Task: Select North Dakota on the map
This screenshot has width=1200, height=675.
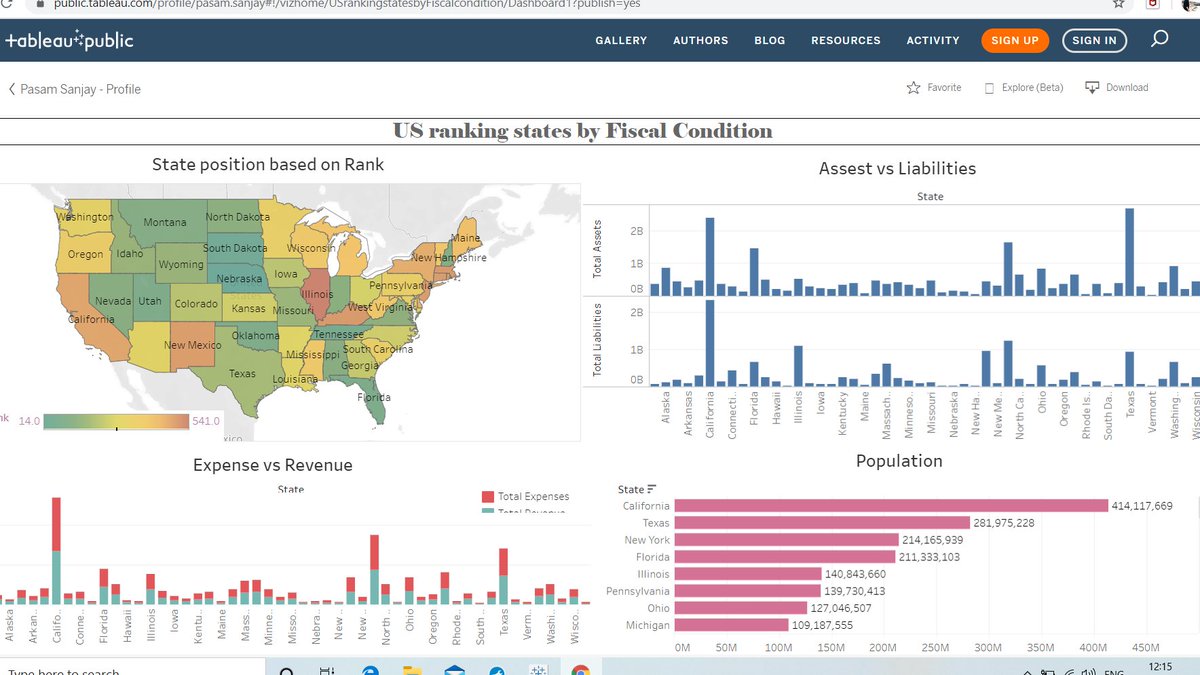Action: (x=238, y=217)
